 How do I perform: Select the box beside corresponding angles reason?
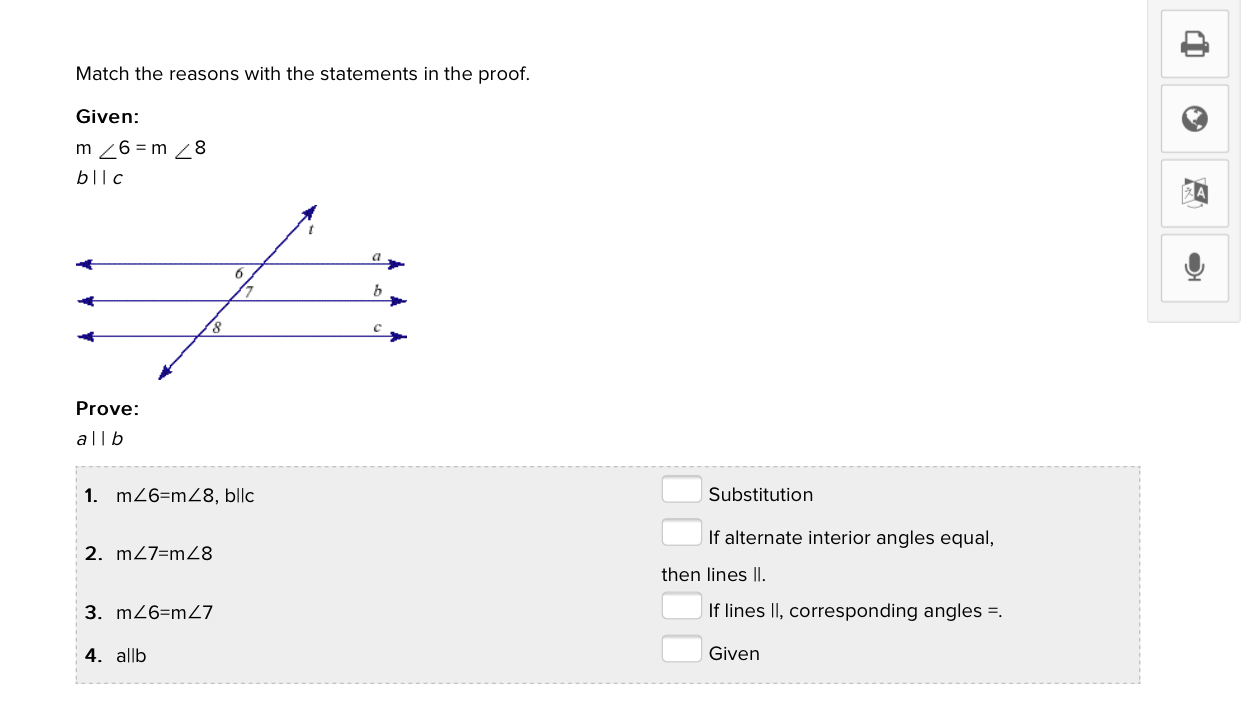[681, 606]
